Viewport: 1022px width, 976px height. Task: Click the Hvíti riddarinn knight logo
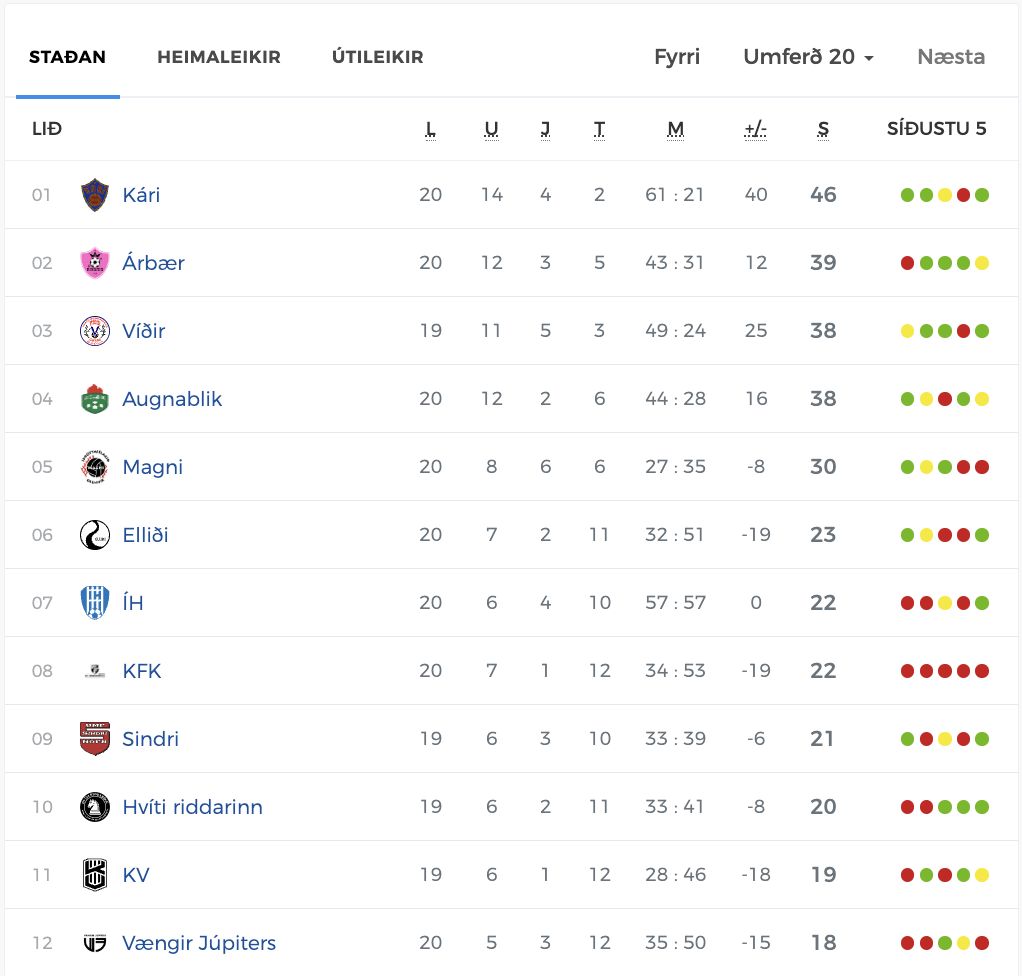click(x=95, y=807)
